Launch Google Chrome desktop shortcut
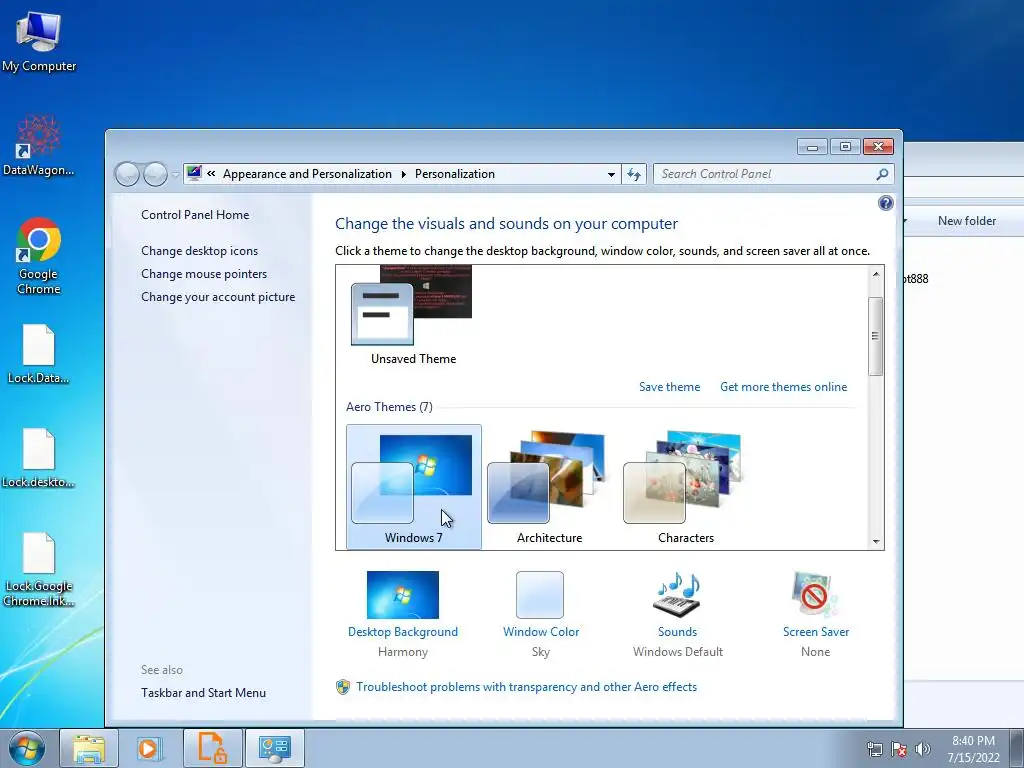This screenshot has height=768, width=1024. (39, 255)
